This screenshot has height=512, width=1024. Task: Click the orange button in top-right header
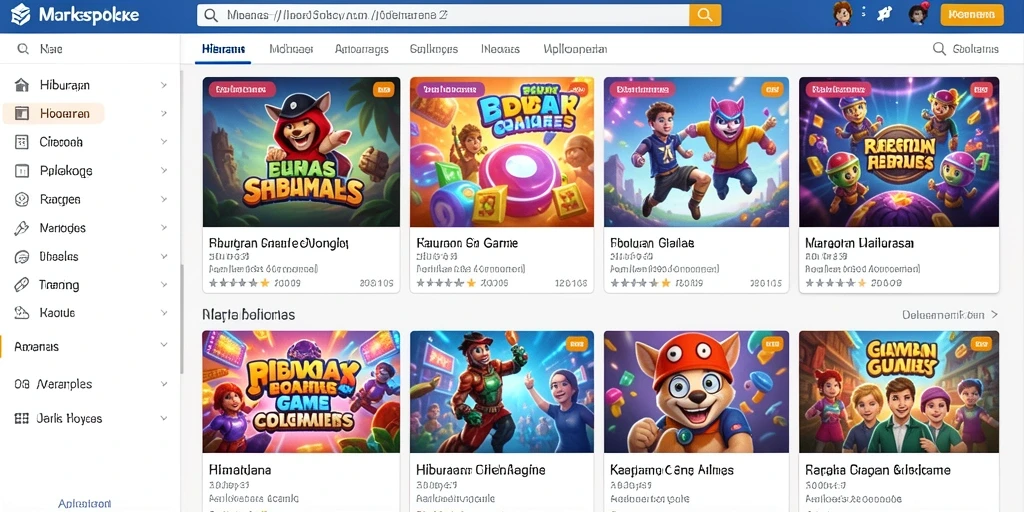point(972,14)
